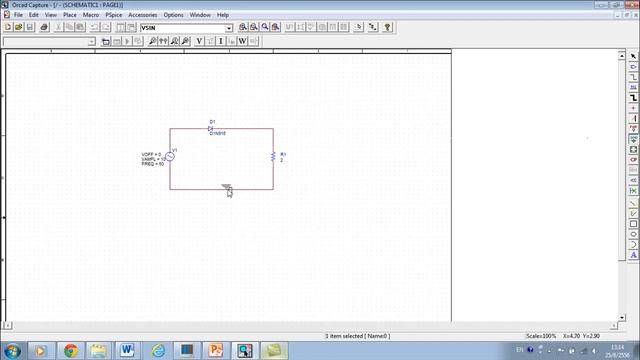640x360 pixels.
Task: Place a voltage differential marker
Action: pyautogui.click(x=163, y=41)
